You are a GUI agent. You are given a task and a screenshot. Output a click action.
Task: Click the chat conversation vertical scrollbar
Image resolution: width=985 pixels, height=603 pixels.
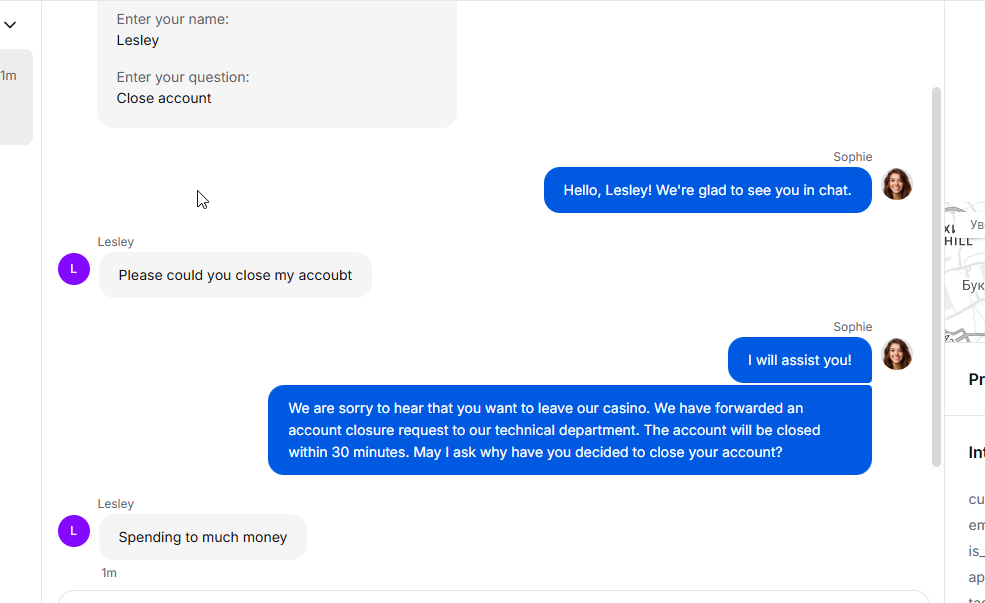(936, 275)
